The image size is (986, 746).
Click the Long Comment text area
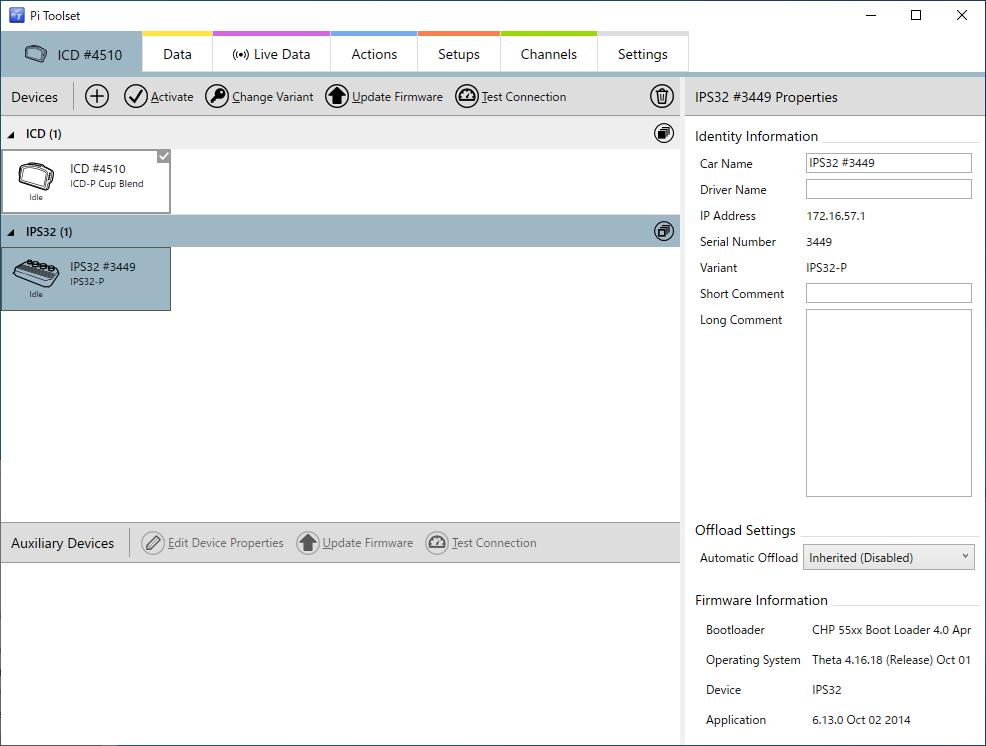pos(889,403)
